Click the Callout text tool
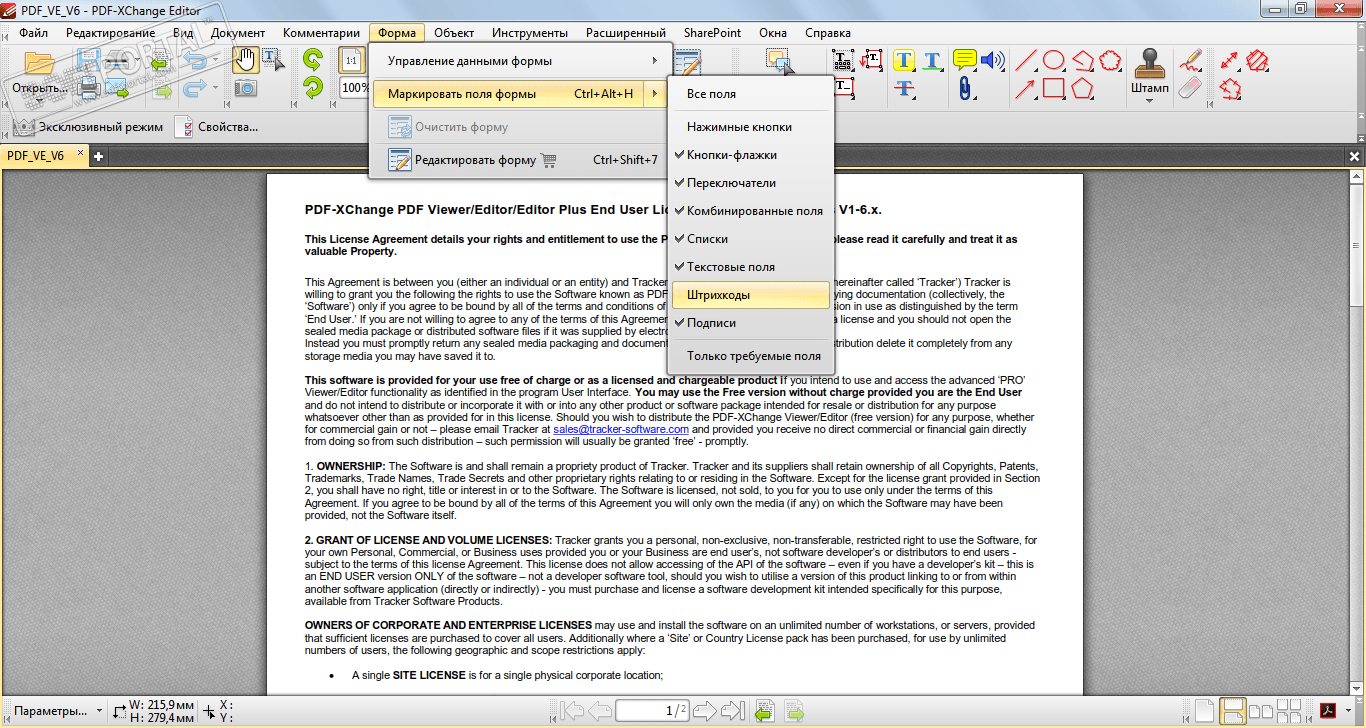Viewport: 1366px width, 728px height. point(872,60)
